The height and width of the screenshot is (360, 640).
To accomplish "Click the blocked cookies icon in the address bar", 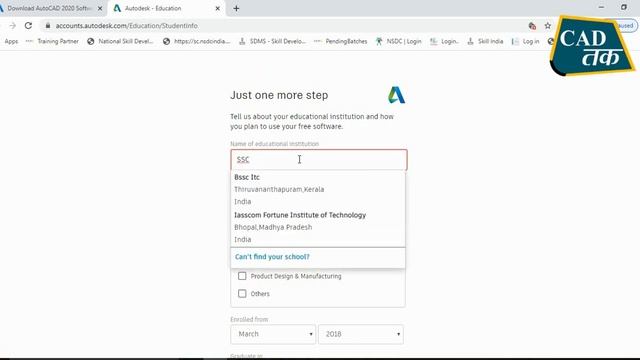I will click(532, 26).
